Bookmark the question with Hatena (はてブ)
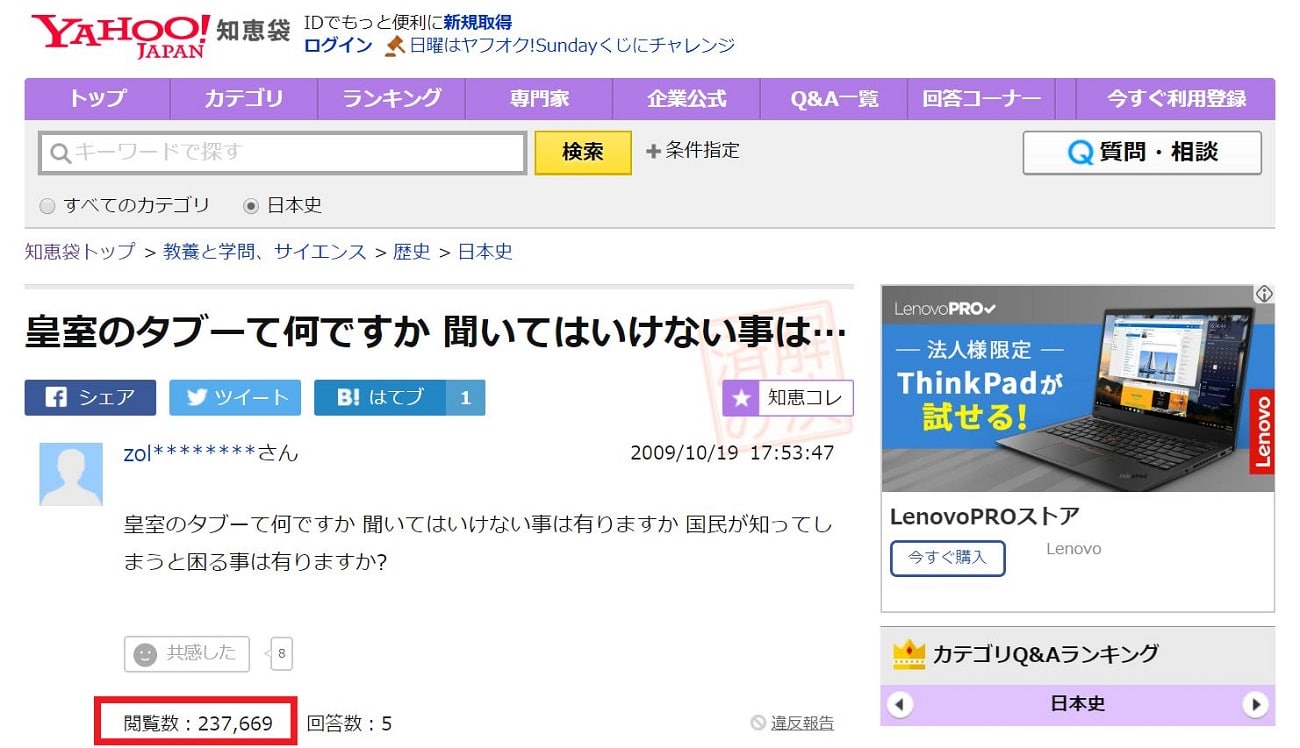Image resolution: width=1300 pixels, height=748 pixels. pos(381,397)
